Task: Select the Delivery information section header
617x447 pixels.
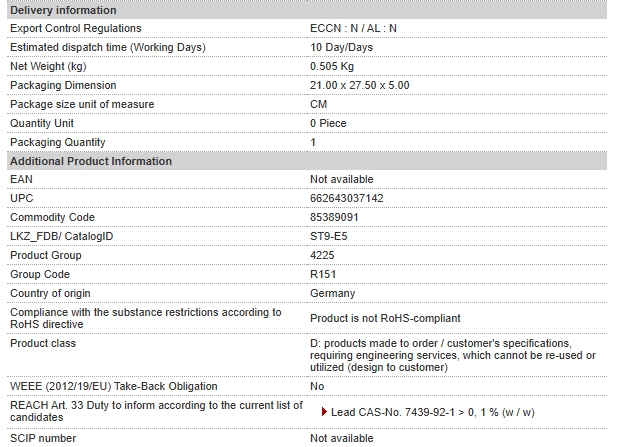Action: (x=307, y=10)
